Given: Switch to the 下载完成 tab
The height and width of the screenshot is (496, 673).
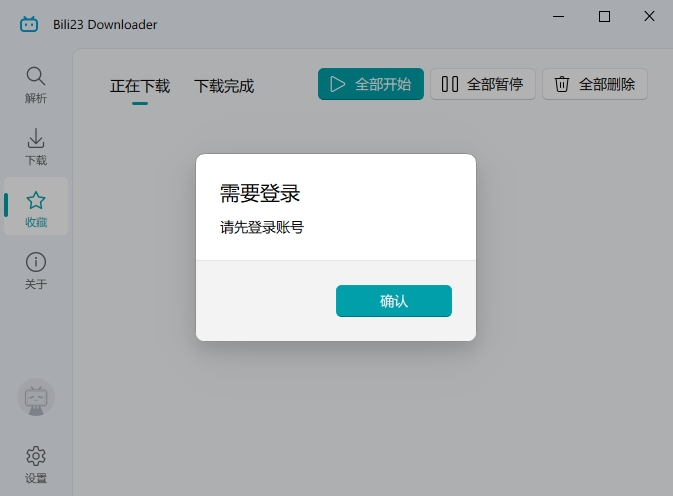Looking at the screenshot, I should pos(224,86).
